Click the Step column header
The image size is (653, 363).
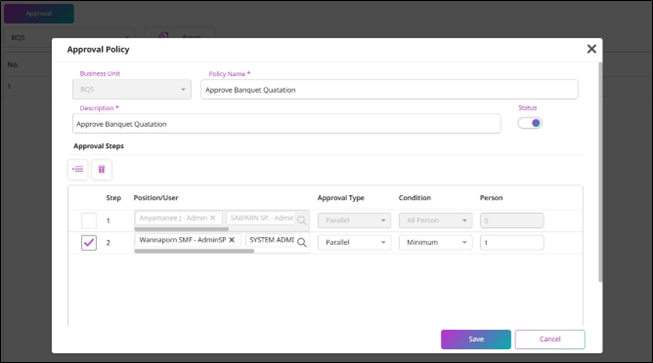(113, 198)
